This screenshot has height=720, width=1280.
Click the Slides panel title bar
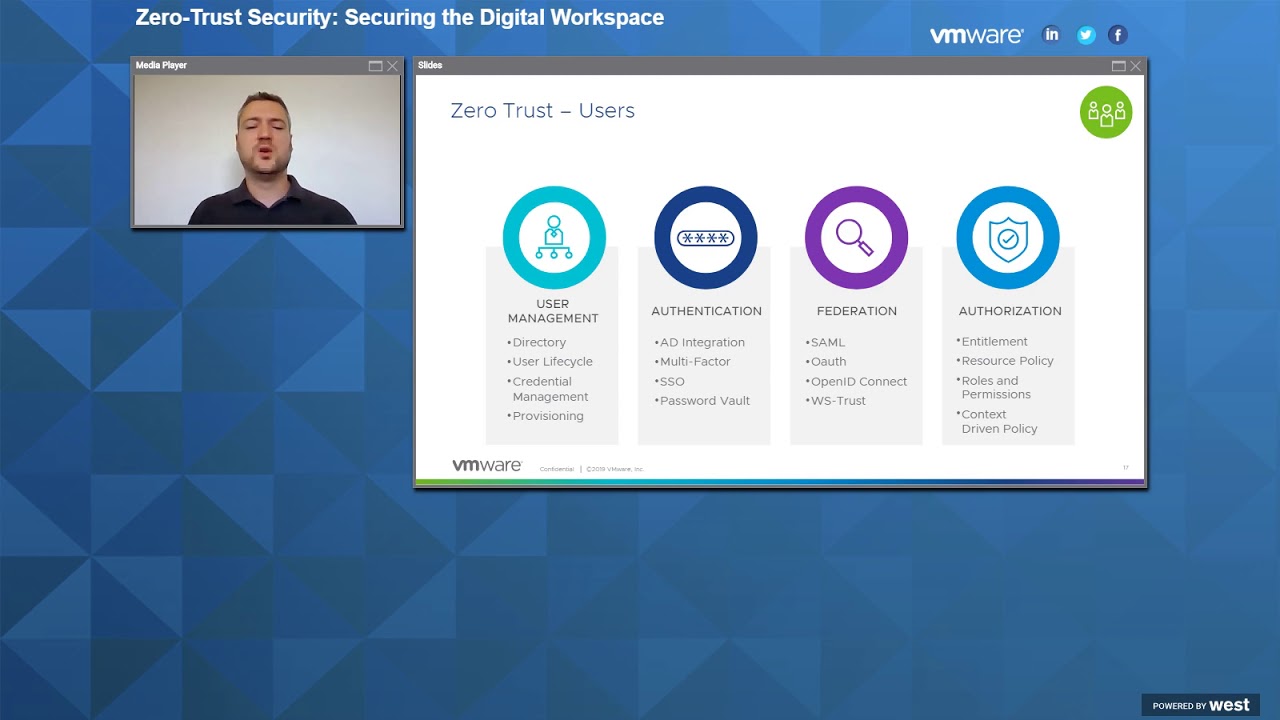coord(760,66)
